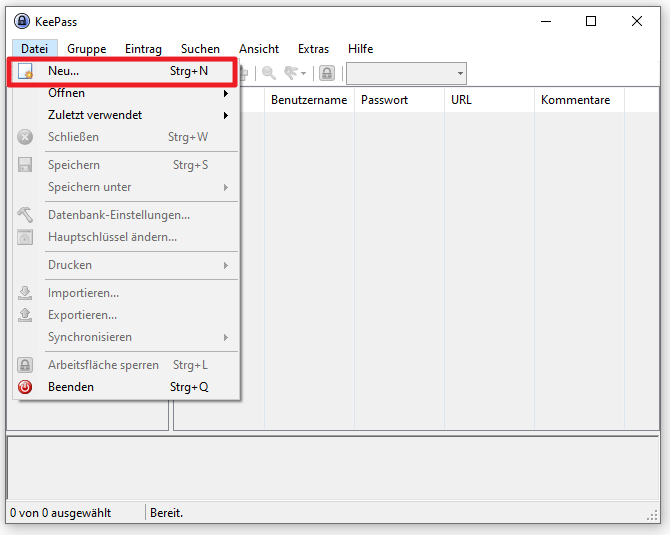Viewport: 670px width, 535px height.
Task: Click the lock workspace icon in the toolbar
Action: click(327, 73)
